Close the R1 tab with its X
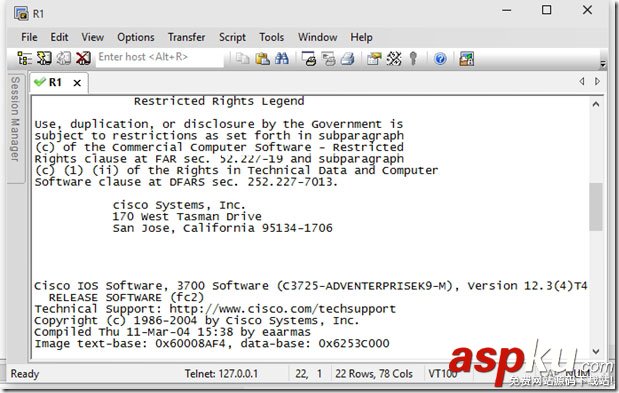 point(77,83)
